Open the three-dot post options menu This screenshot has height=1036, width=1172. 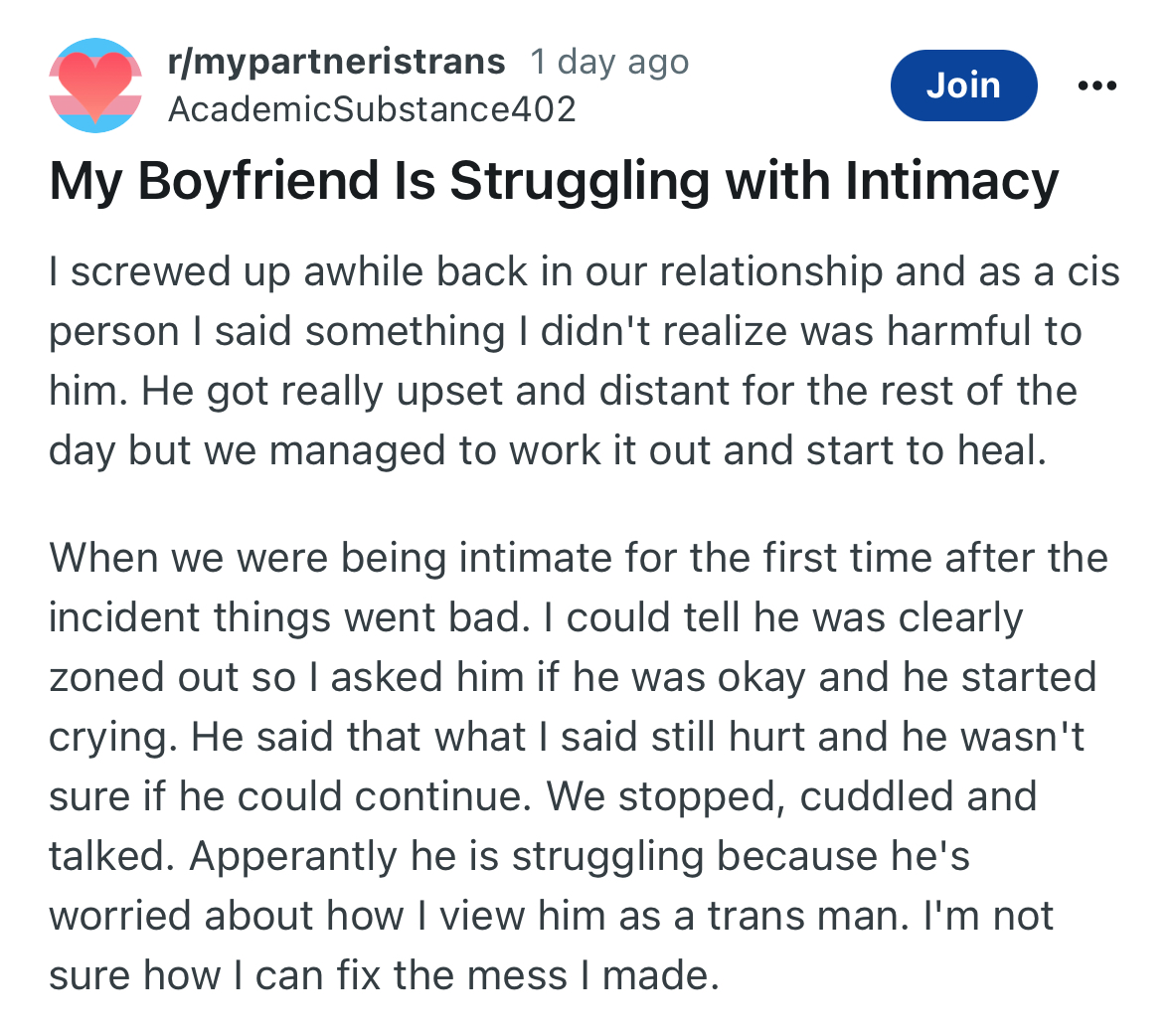click(x=1097, y=86)
